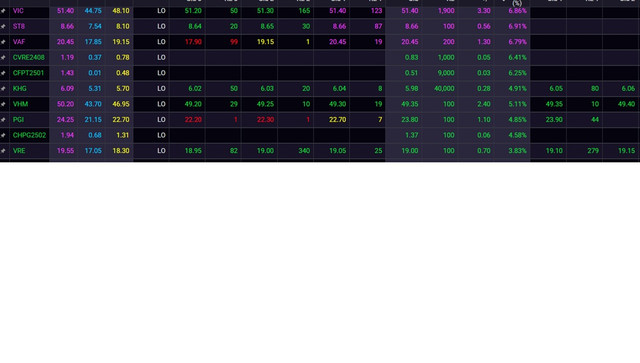Pin the CHPG2502 row icon
Image resolution: width=640 pixels, height=363 pixels.
point(3,135)
